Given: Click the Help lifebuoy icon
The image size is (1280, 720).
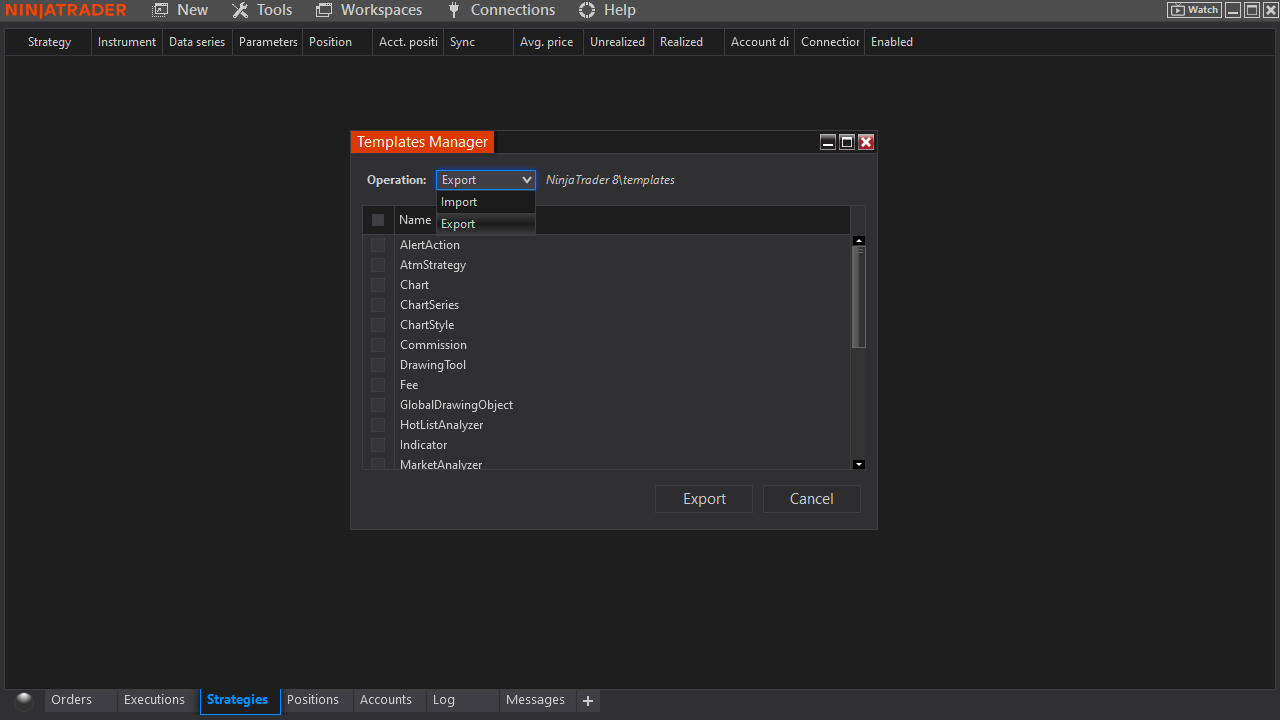Looking at the screenshot, I should (587, 10).
